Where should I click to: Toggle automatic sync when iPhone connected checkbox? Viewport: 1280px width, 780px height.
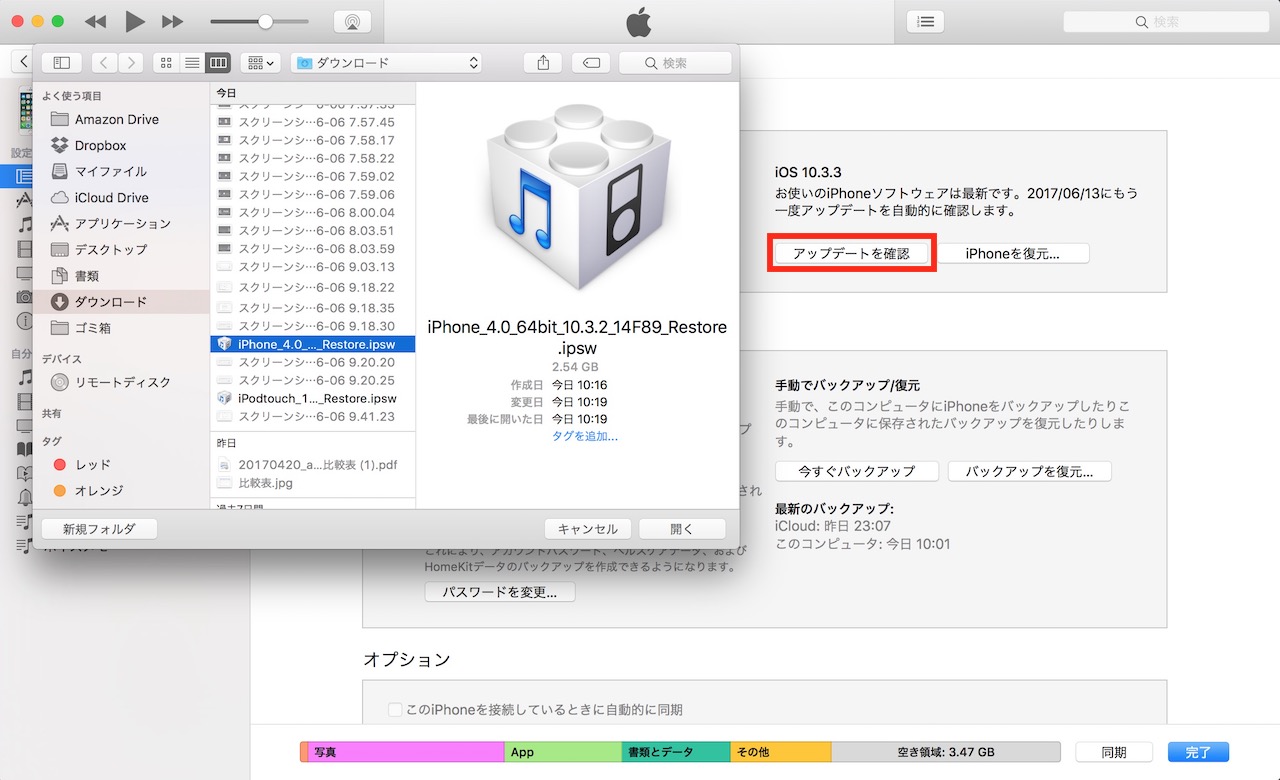(x=395, y=710)
